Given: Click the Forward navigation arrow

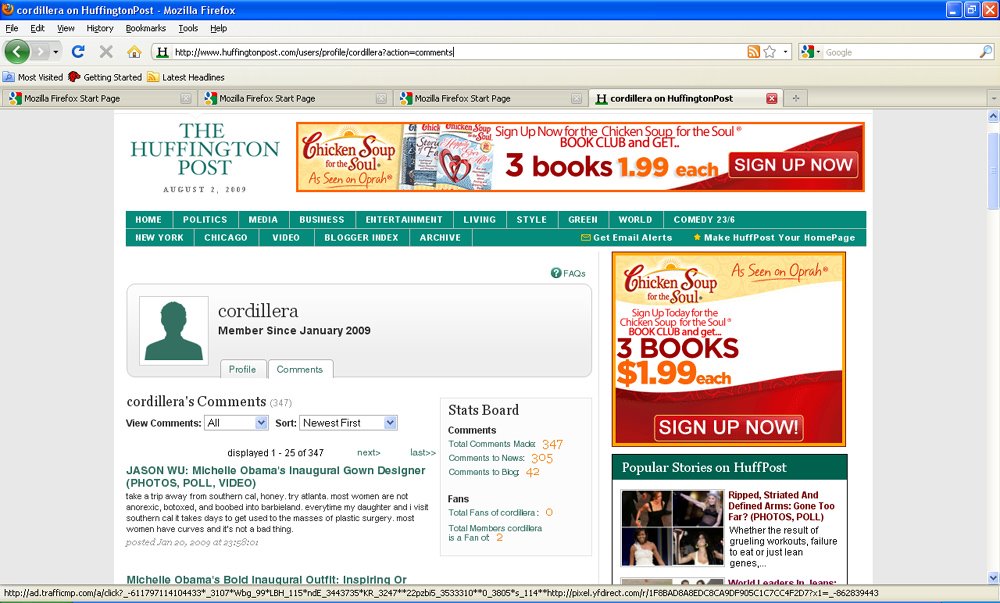Looking at the screenshot, I should 40,52.
